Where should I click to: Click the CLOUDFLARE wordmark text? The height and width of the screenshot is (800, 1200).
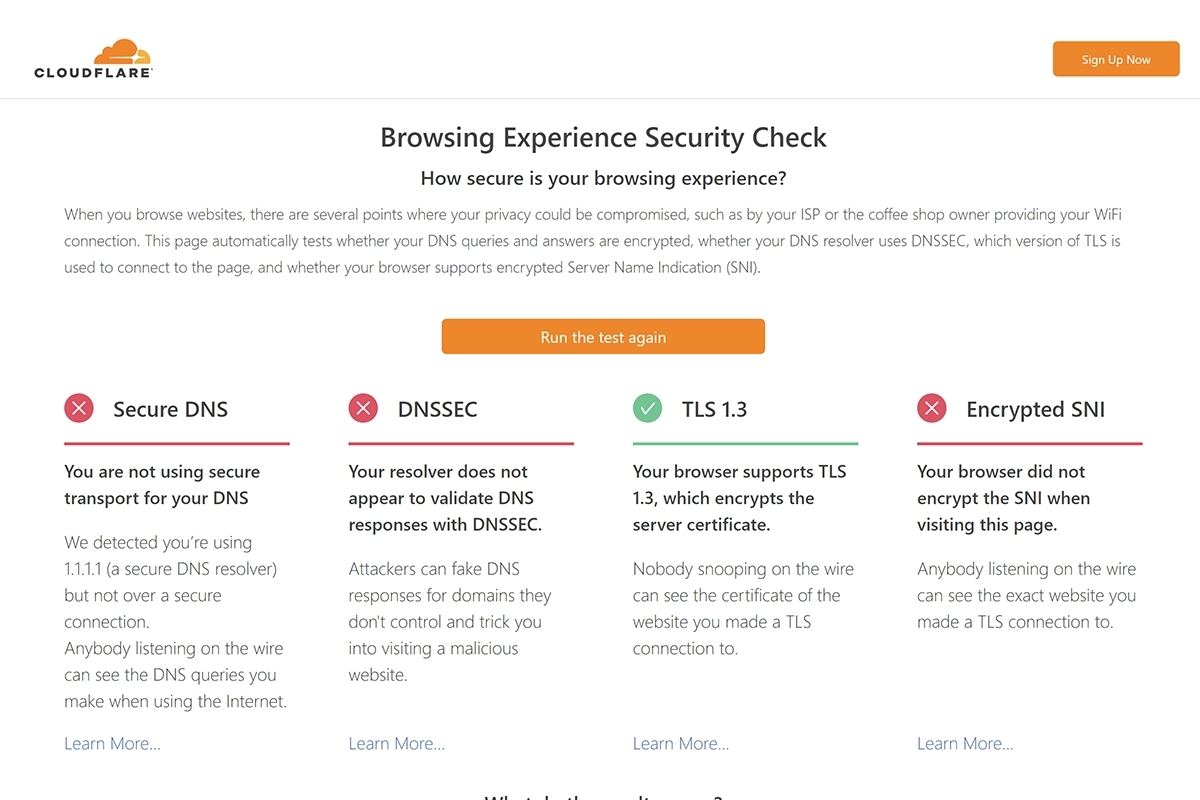tap(93, 73)
